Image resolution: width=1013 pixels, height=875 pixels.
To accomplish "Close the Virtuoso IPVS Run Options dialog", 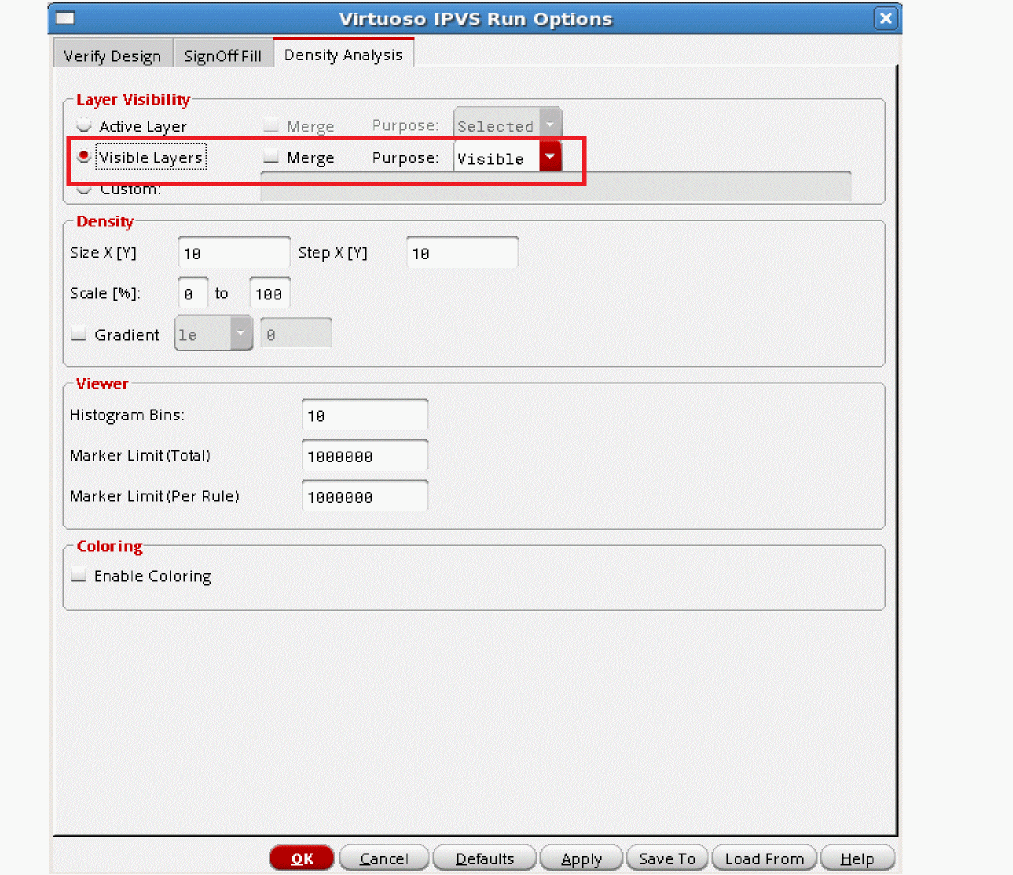I will tap(885, 18).
